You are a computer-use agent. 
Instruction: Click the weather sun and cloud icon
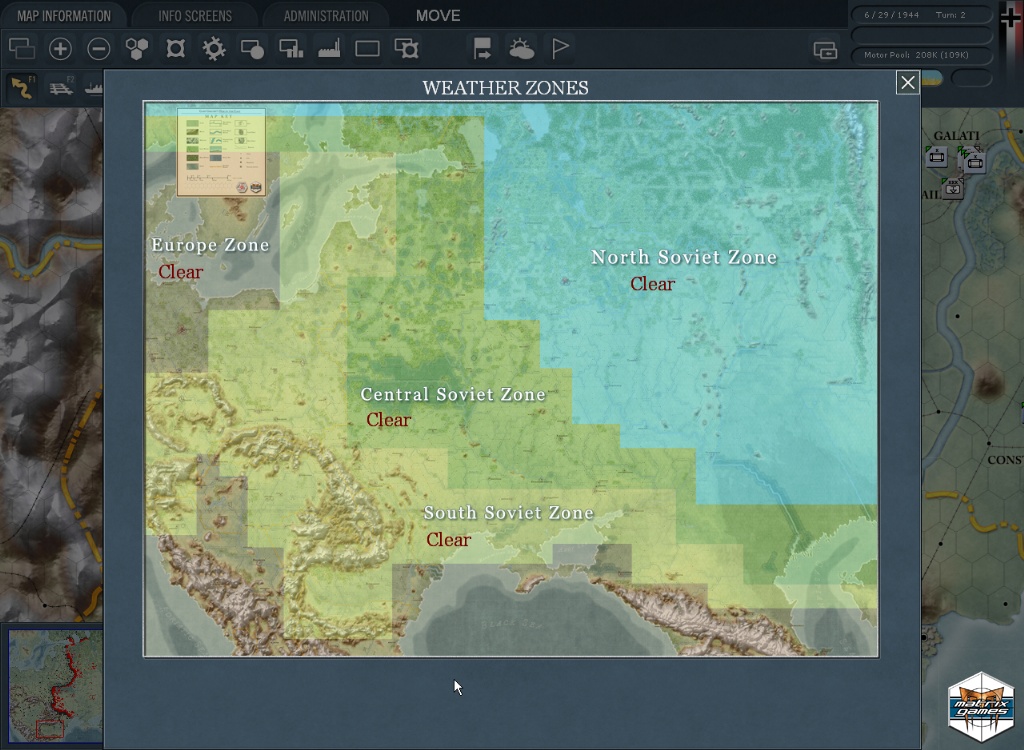coord(521,48)
